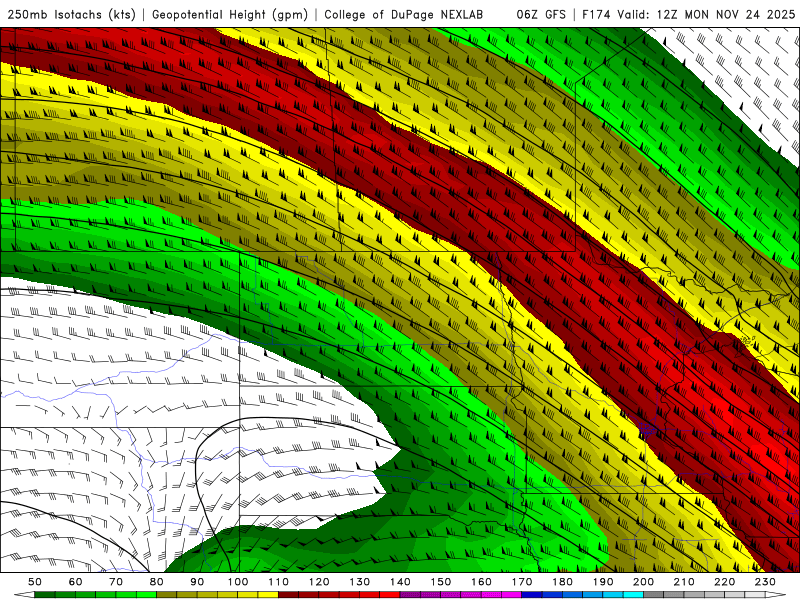The width and height of the screenshot is (800, 600).
Task: Click the 100 value on the legend
Action: pyautogui.click(x=238, y=582)
